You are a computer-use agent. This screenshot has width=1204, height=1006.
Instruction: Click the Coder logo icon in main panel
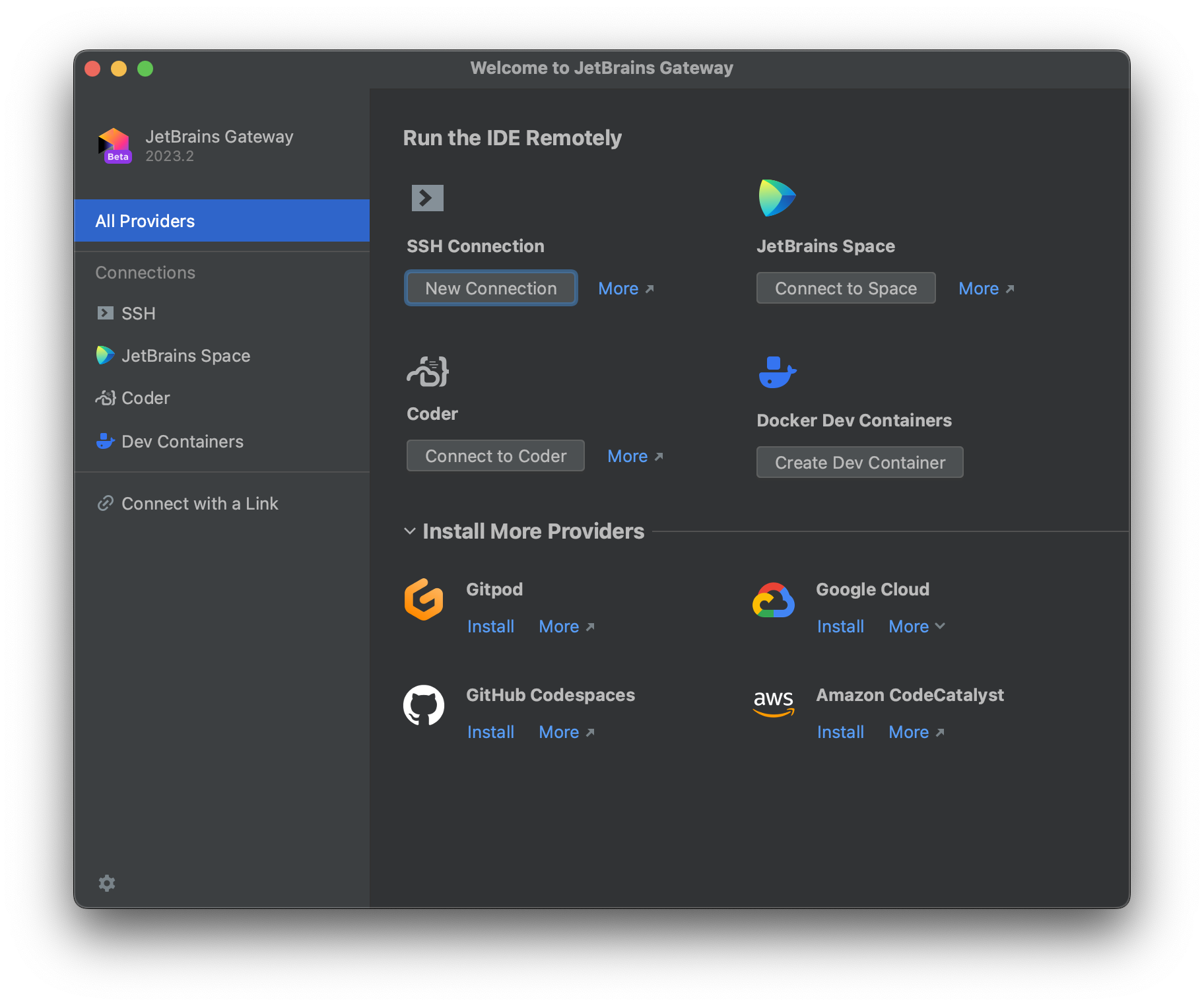tap(428, 372)
